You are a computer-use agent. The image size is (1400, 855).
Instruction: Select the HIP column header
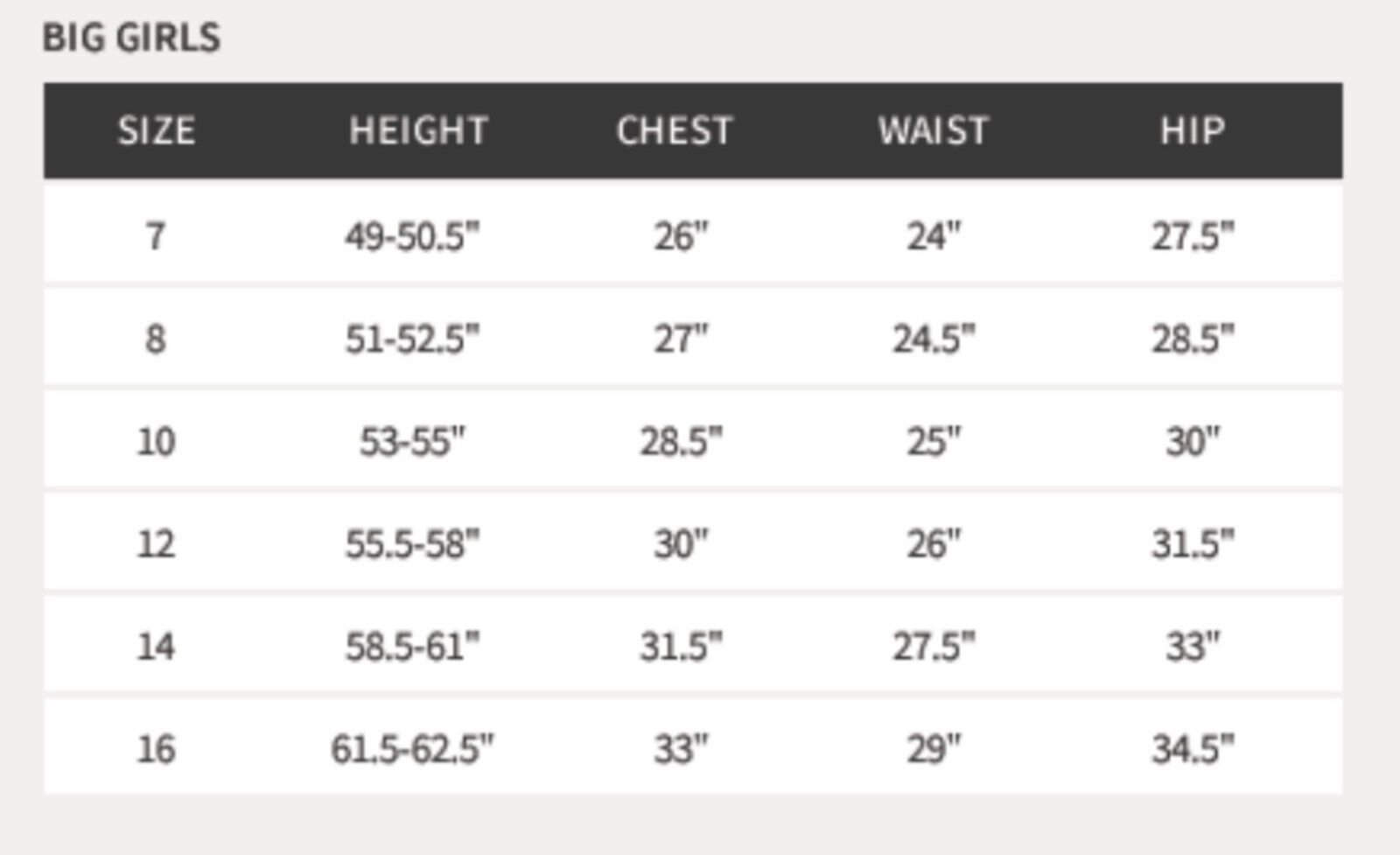1192,131
